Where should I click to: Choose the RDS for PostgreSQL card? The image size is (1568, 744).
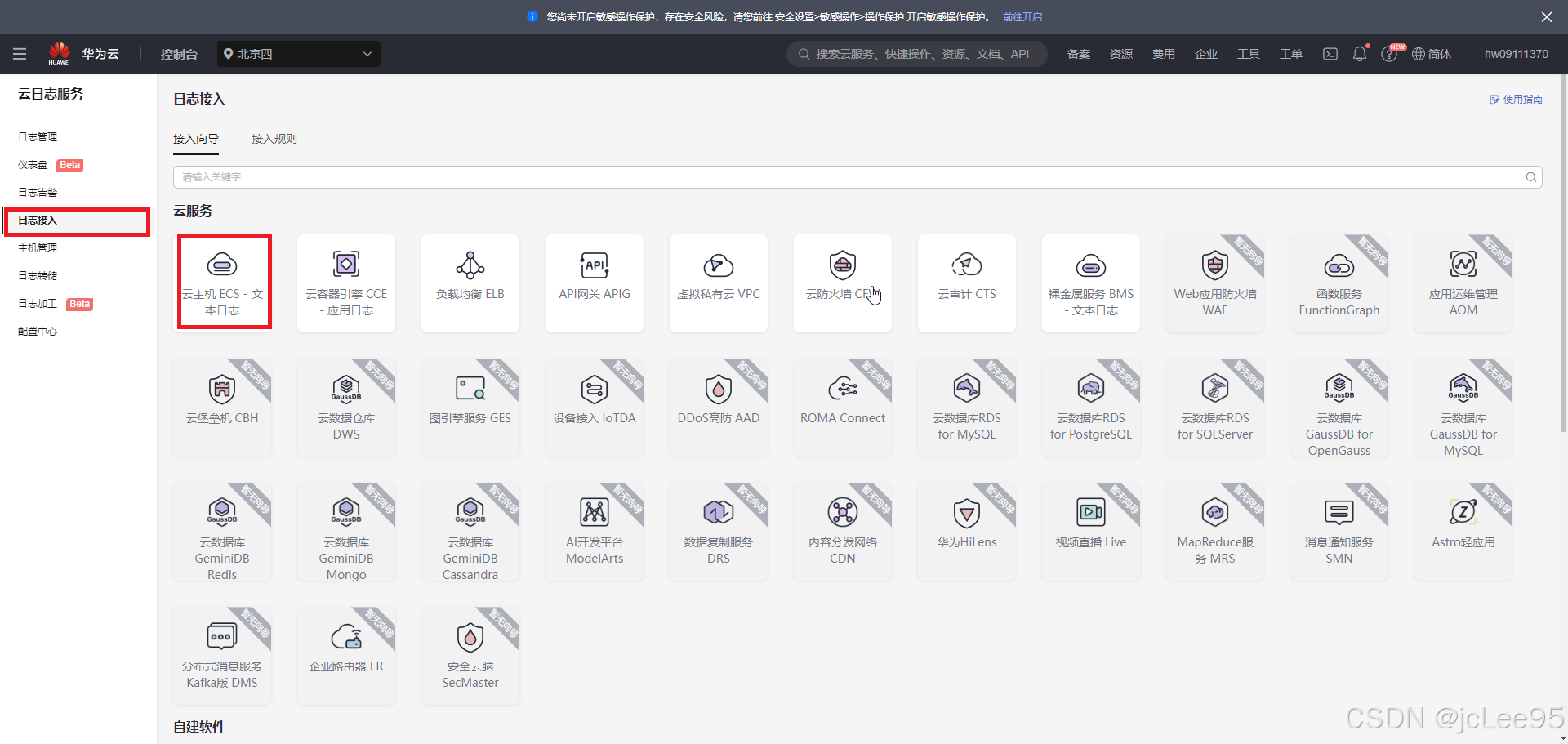point(1091,407)
